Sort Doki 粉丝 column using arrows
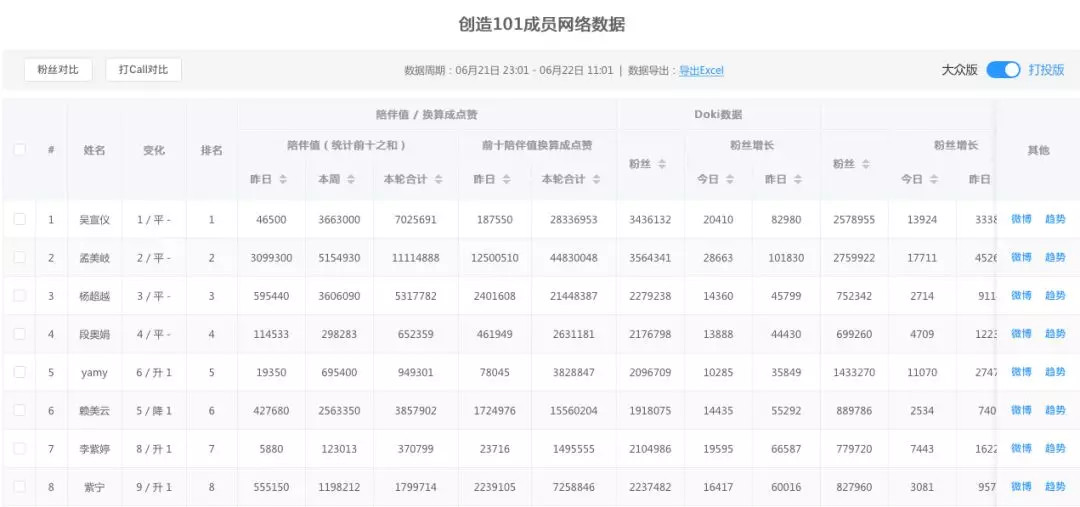1080x507 pixels. click(662, 164)
